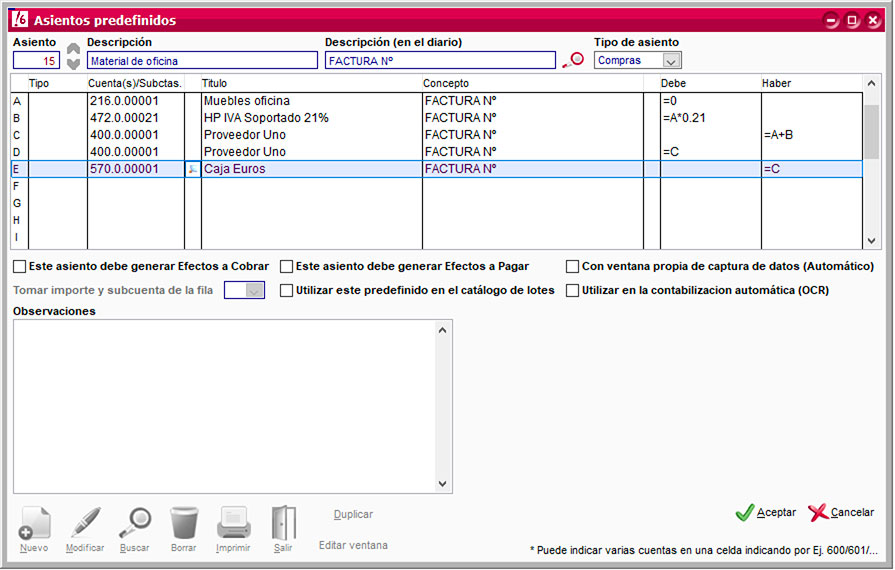Open the Tomar importe de la fila dropdown
The image size is (895, 570).
click(255, 290)
